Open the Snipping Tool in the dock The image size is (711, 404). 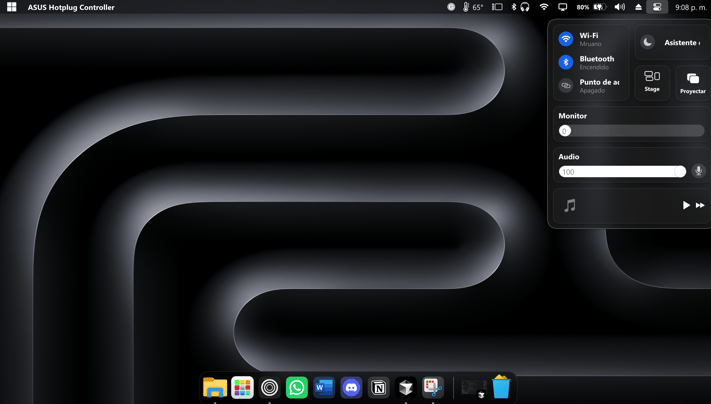(x=433, y=388)
